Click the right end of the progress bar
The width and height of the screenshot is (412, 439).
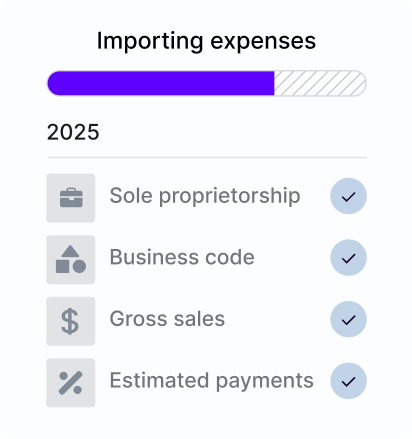tap(361, 83)
